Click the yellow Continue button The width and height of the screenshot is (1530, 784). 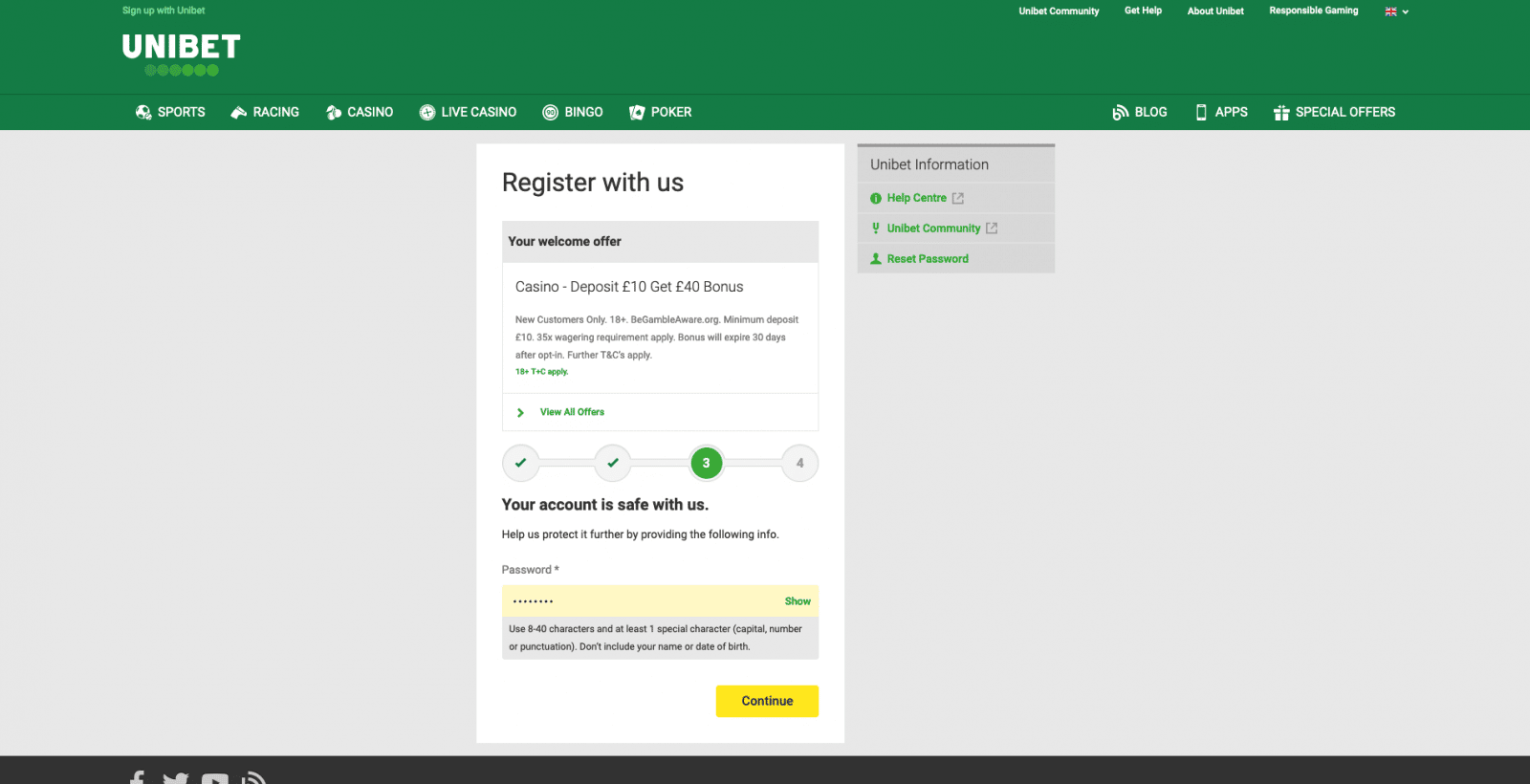pyautogui.click(x=767, y=701)
